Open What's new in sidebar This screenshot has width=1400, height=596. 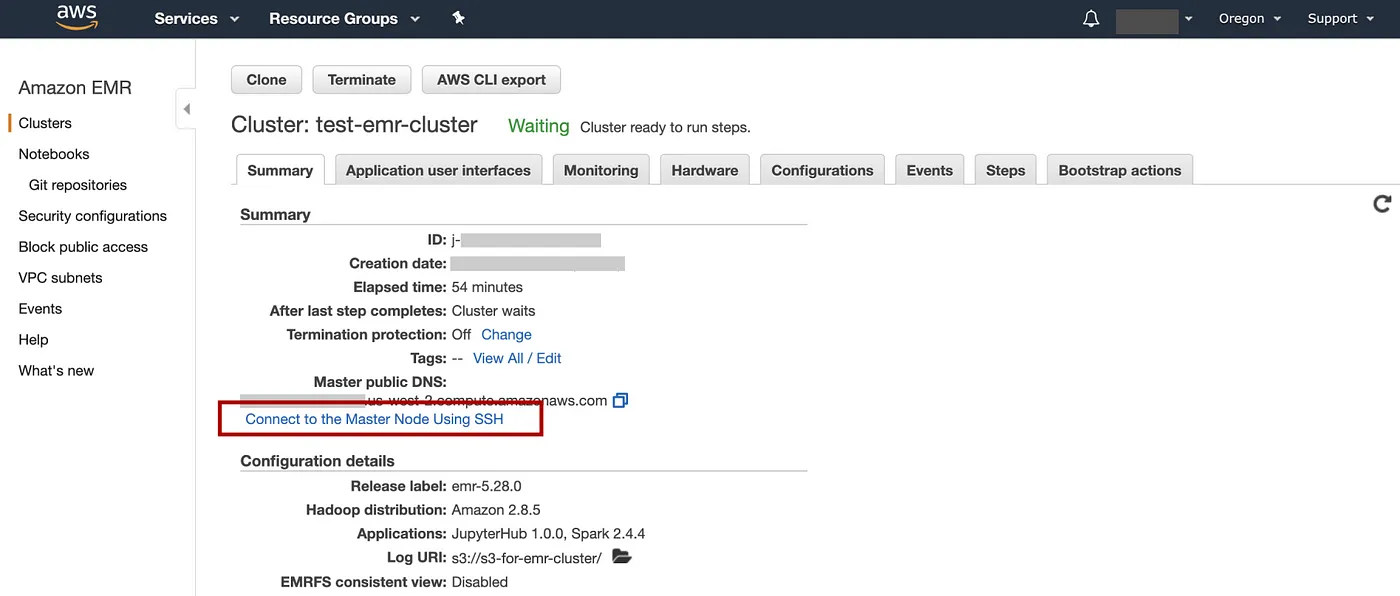56,371
